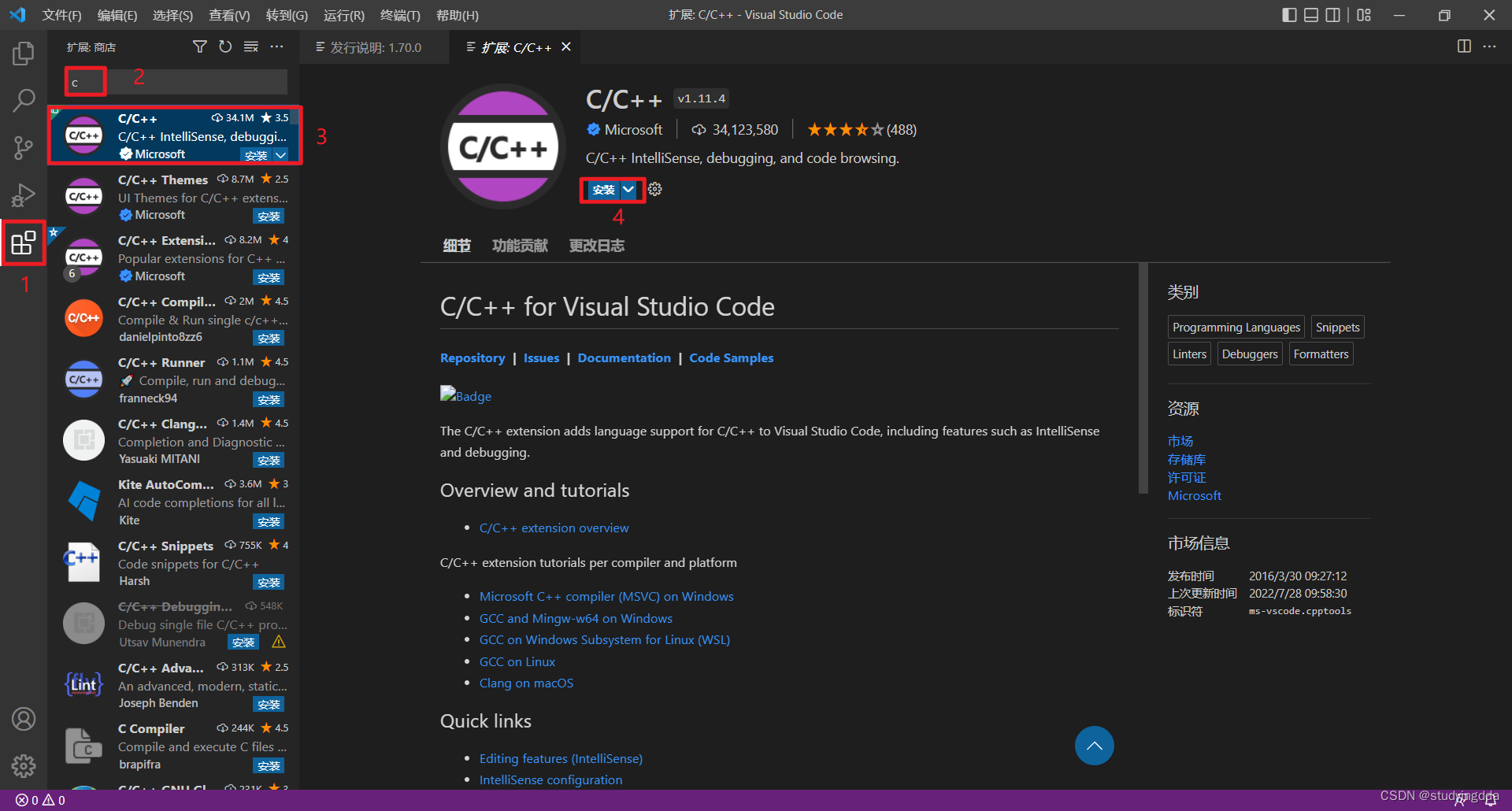The image size is (1512, 811).
Task: Select C/C++ Snippets in extension list
Action: 175,563
